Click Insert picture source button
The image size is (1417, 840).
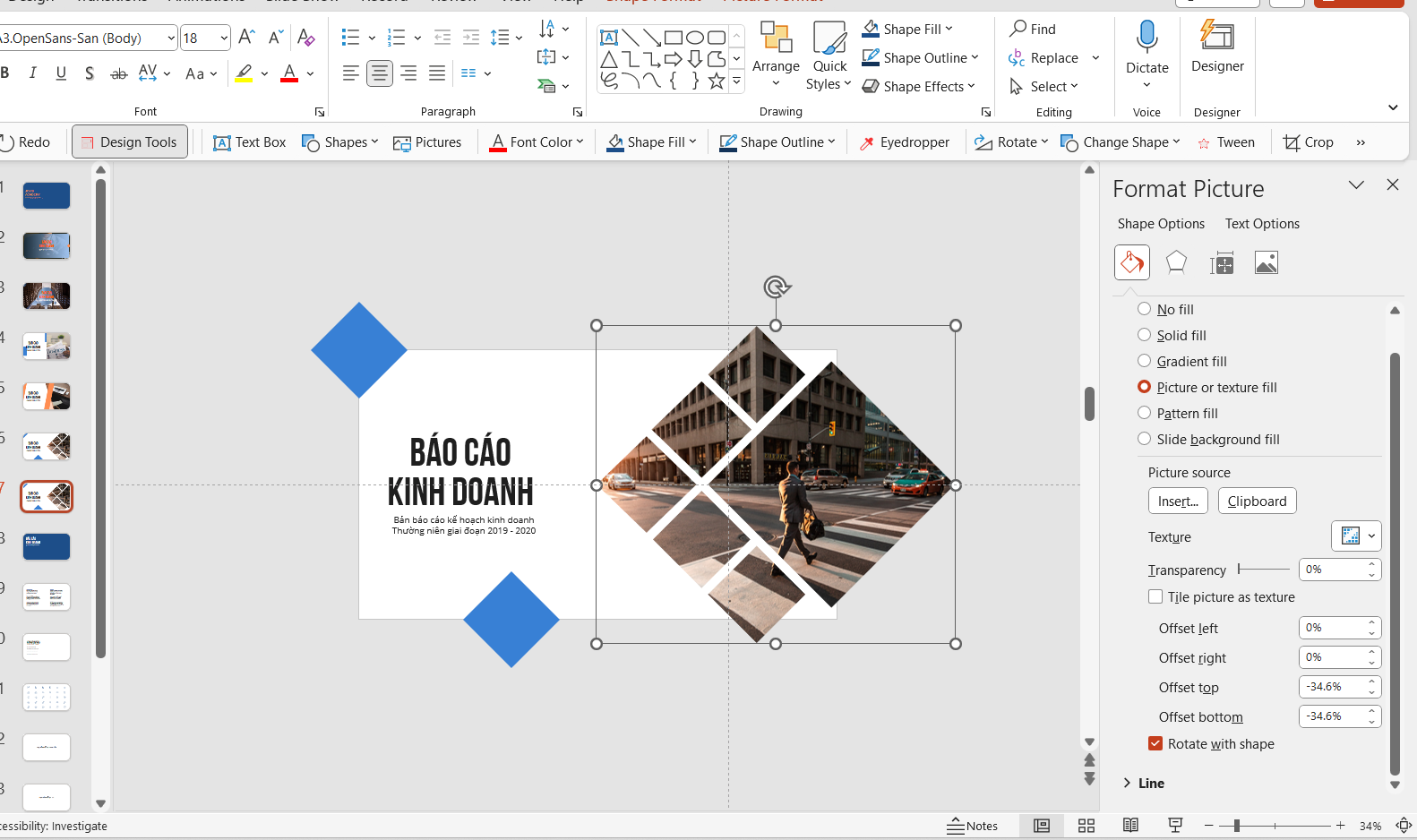[1178, 501]
